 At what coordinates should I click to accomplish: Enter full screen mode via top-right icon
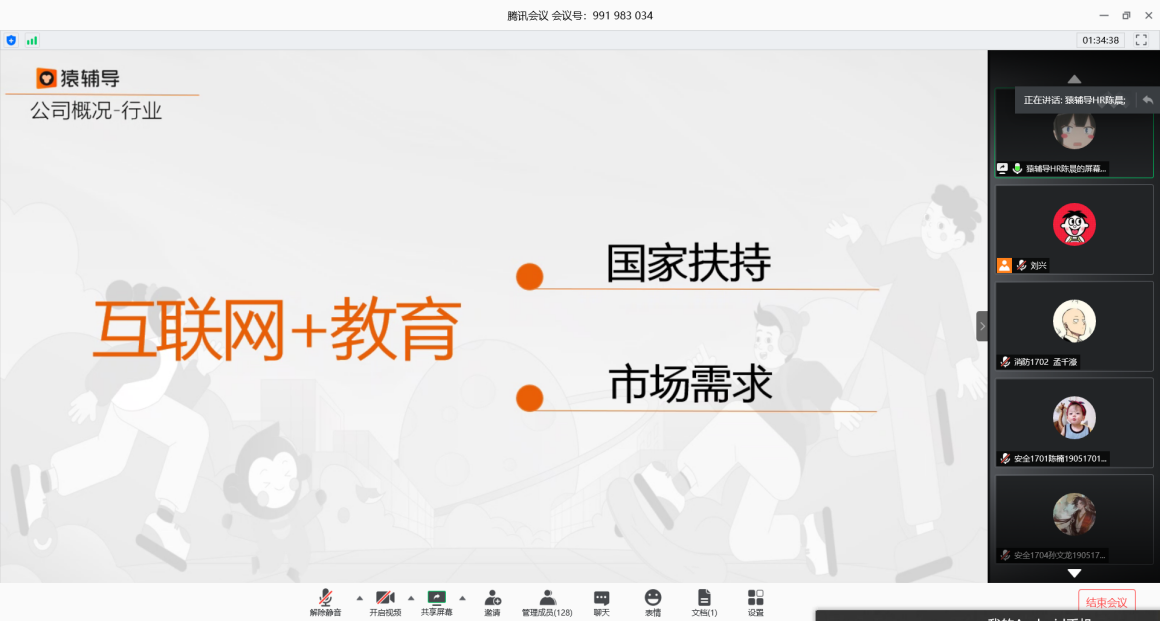click(1142, 40)
